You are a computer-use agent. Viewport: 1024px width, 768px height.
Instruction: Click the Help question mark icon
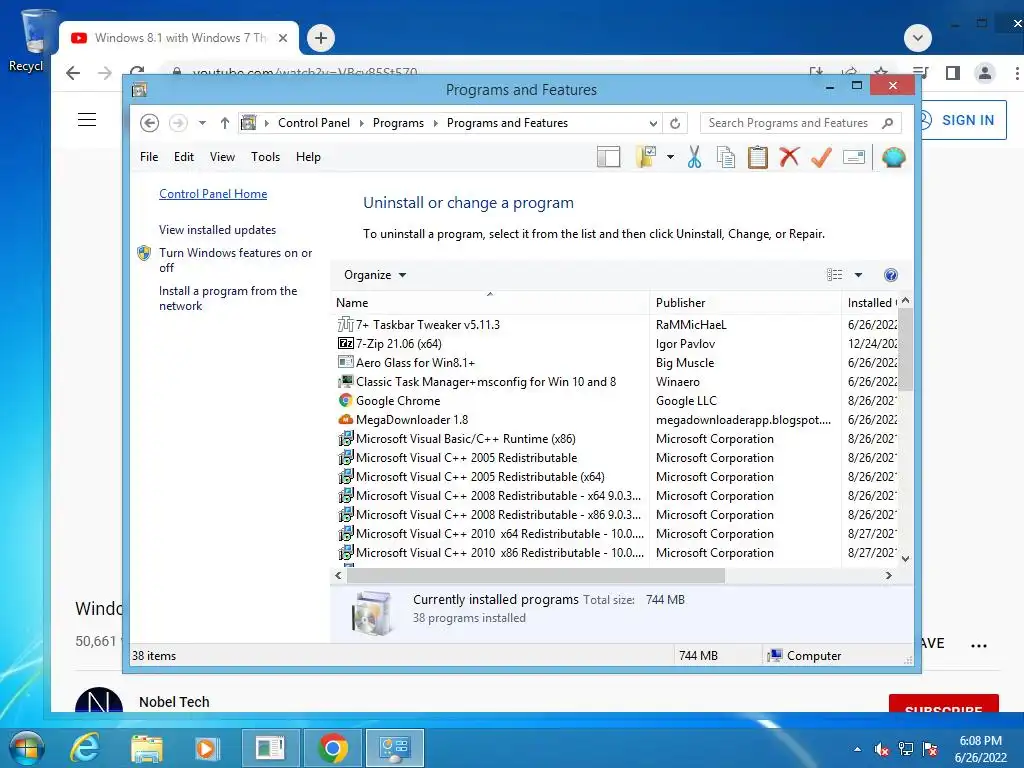click(x=891, y=275)
